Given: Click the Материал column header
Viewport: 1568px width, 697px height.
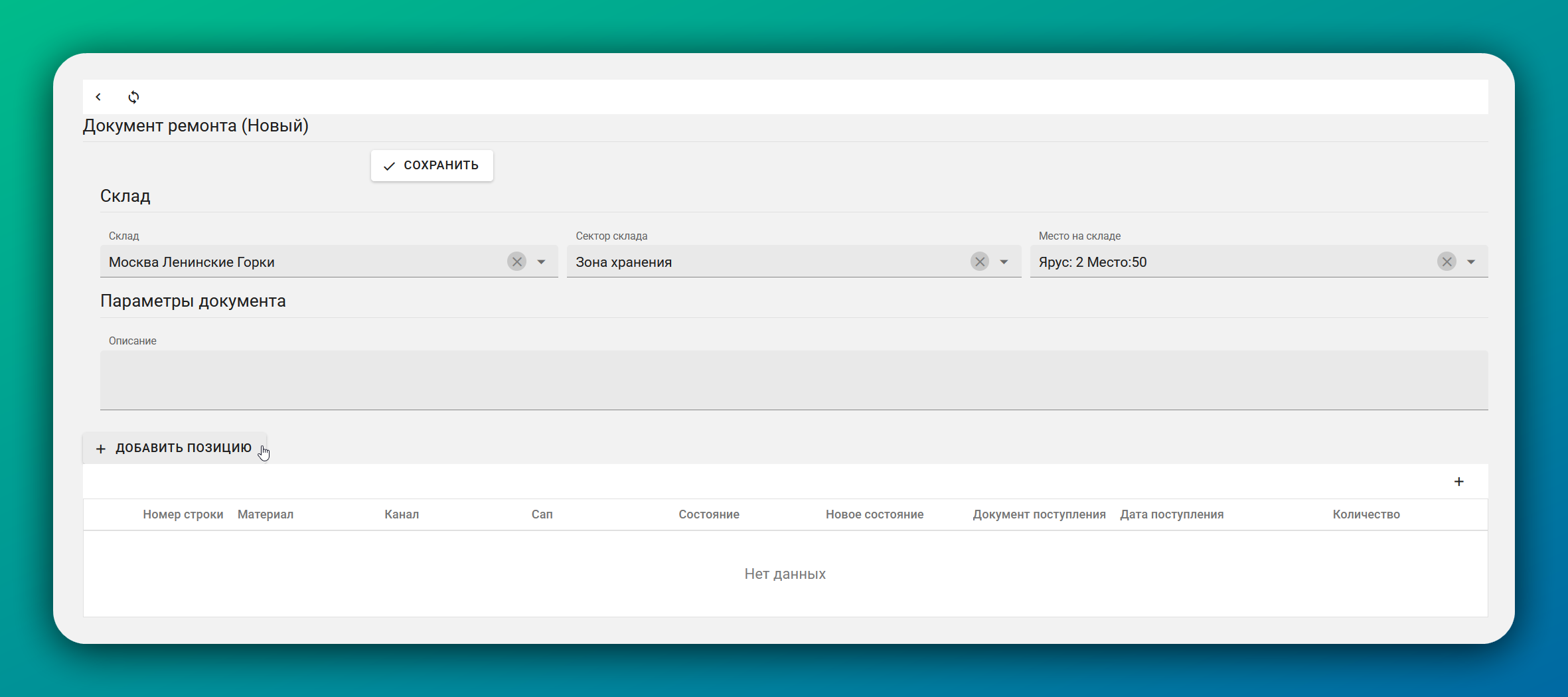Looking at the screenshot, I should click(x=266, y=514).
